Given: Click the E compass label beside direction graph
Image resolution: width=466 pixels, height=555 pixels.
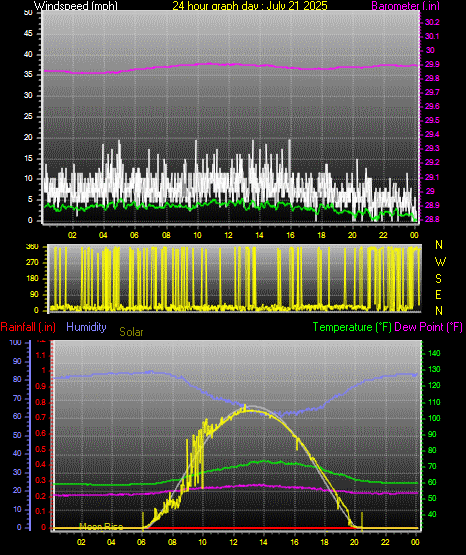Looking at the screenshot, I should coord(438,294).
